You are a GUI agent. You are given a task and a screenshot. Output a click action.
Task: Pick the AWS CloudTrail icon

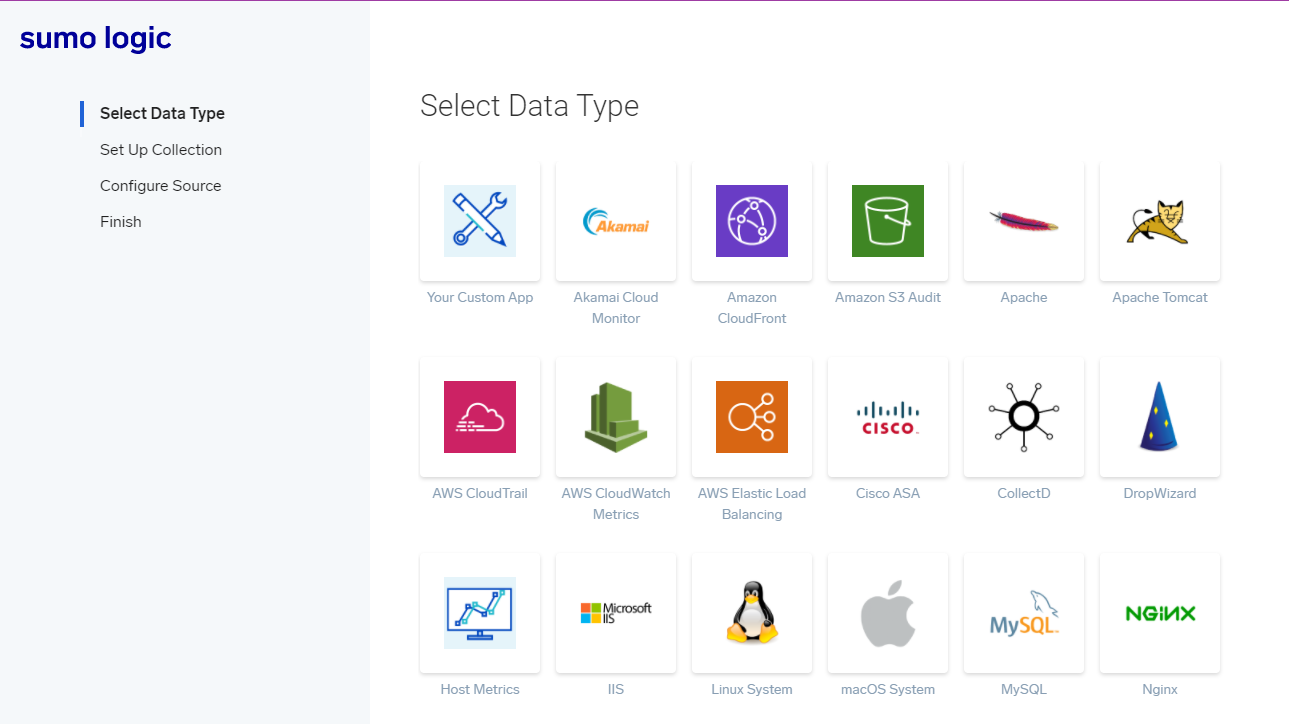pyautogui.click(x=480, y=417)
